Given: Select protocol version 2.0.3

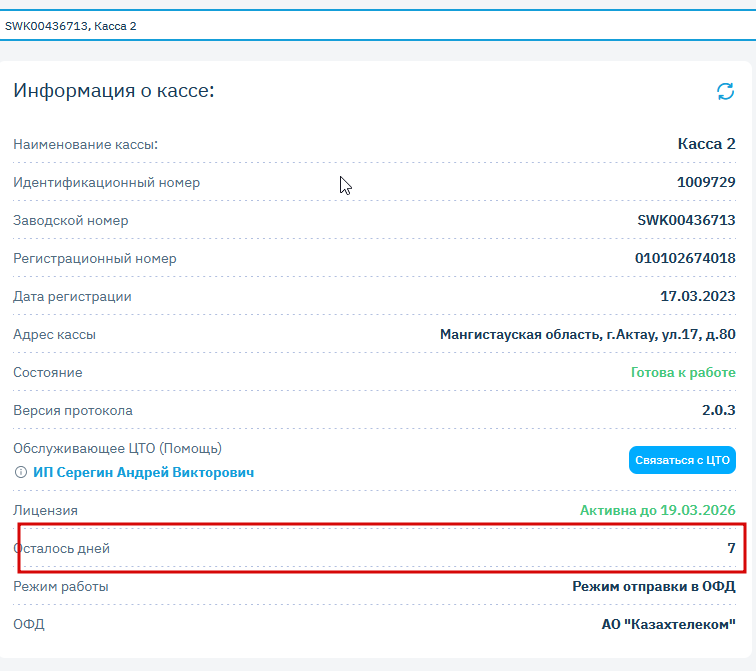Looking at the screenshot, I should pyautogui.click(x=718, y=410).
